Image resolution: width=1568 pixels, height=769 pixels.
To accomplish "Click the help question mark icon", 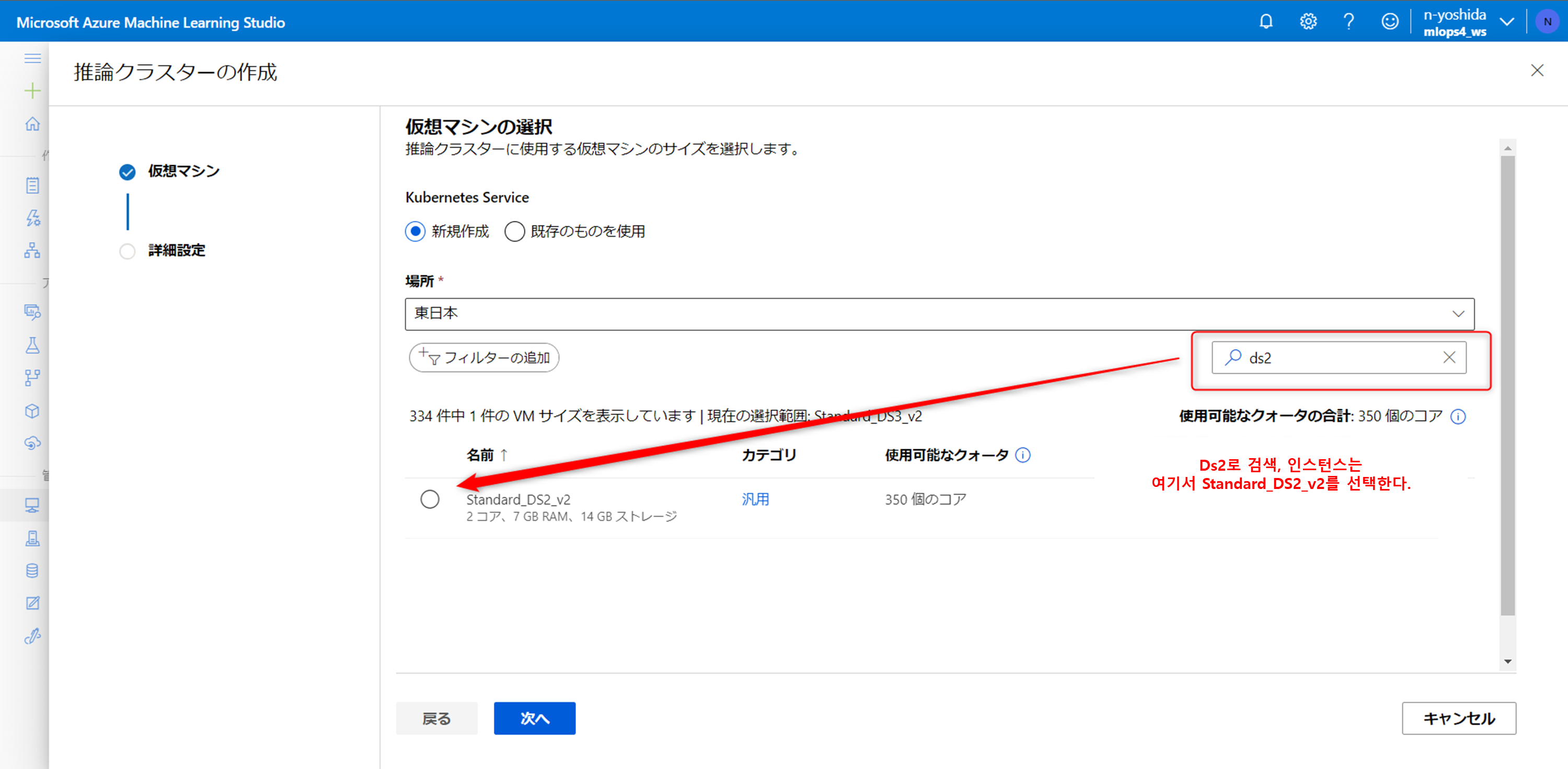I will [1348, 22].
